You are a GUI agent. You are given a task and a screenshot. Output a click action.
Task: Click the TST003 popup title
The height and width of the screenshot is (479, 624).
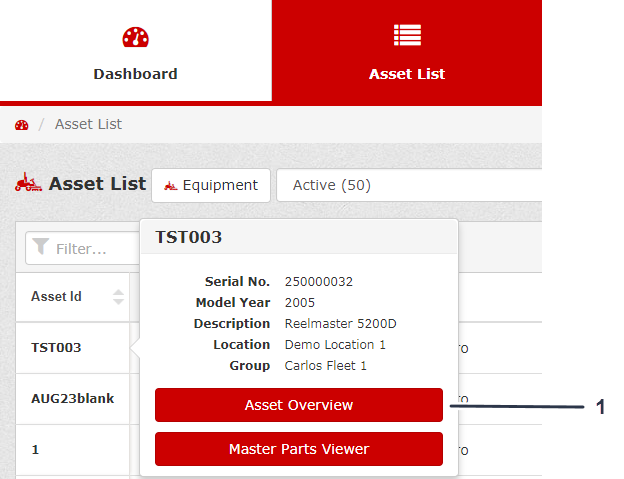tap(188, 237)
